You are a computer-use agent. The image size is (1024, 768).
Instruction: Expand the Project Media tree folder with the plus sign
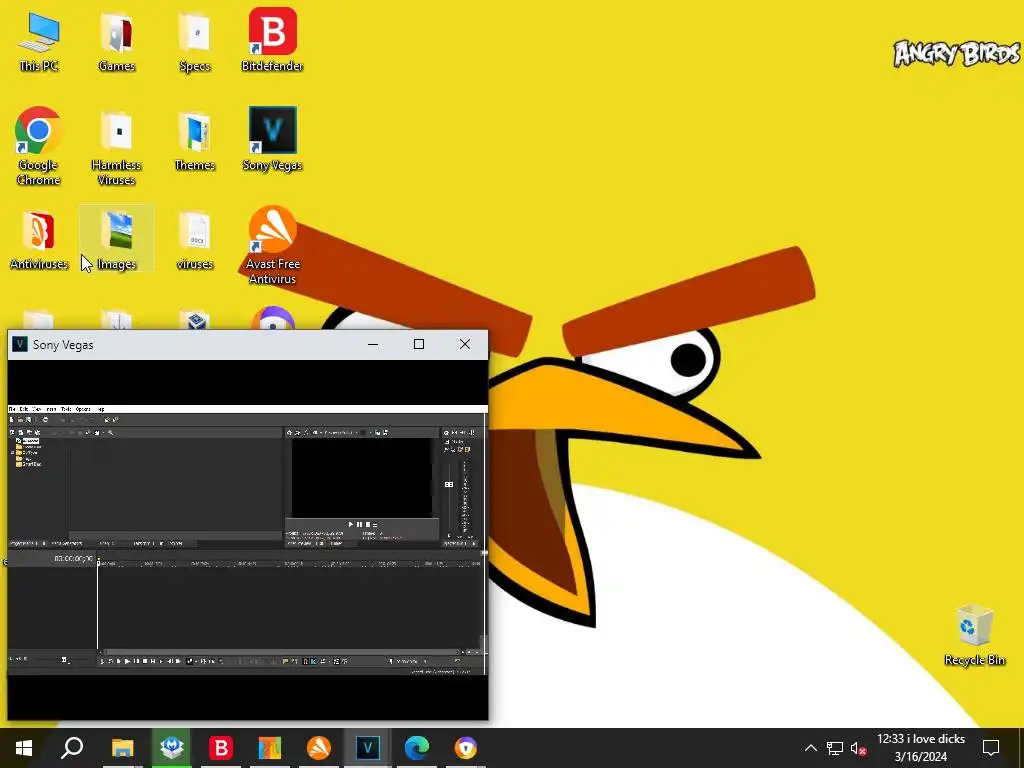tap(12, 453)
